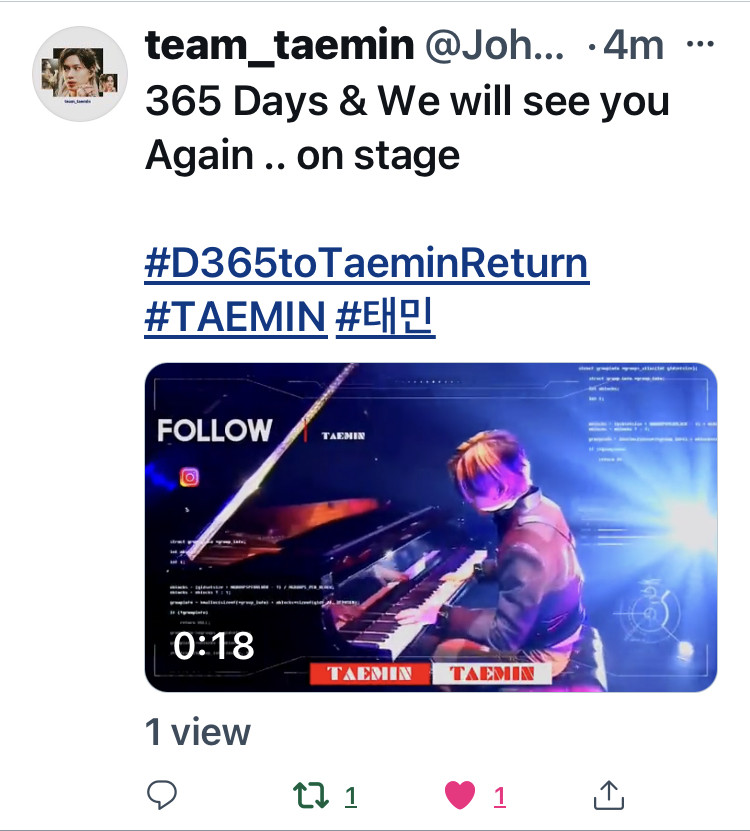Open the three-dot more options menu
This screenshot has height=831, width=750.
point(700,44)
